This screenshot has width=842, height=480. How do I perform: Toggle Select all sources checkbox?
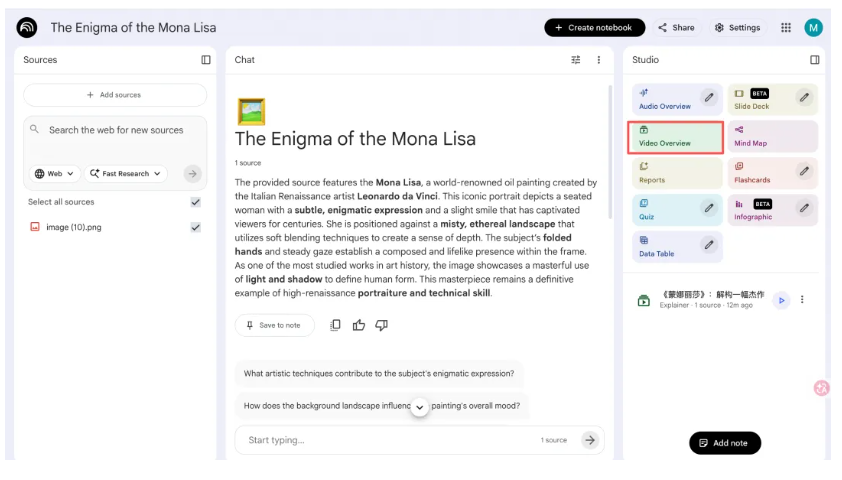195,202
